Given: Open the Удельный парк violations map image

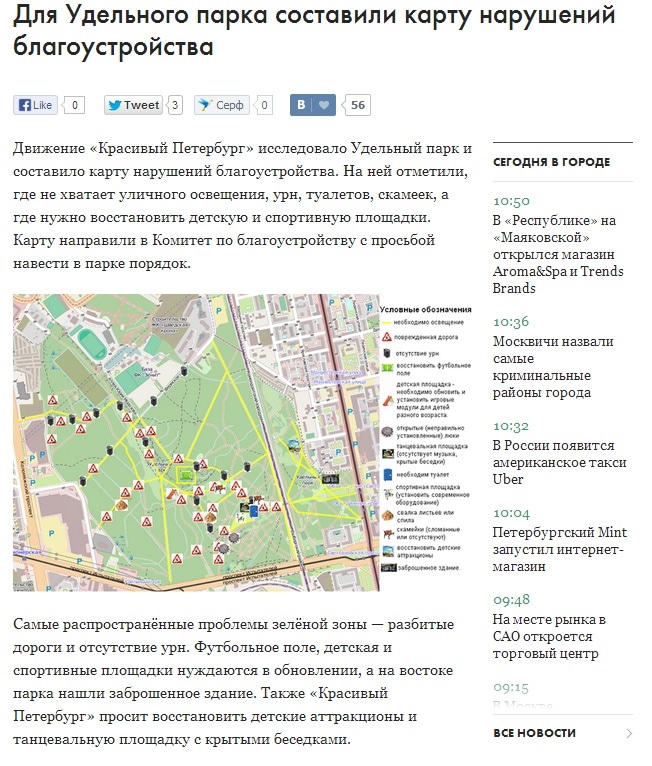Looking at the screenshot, I should [195, 442].
